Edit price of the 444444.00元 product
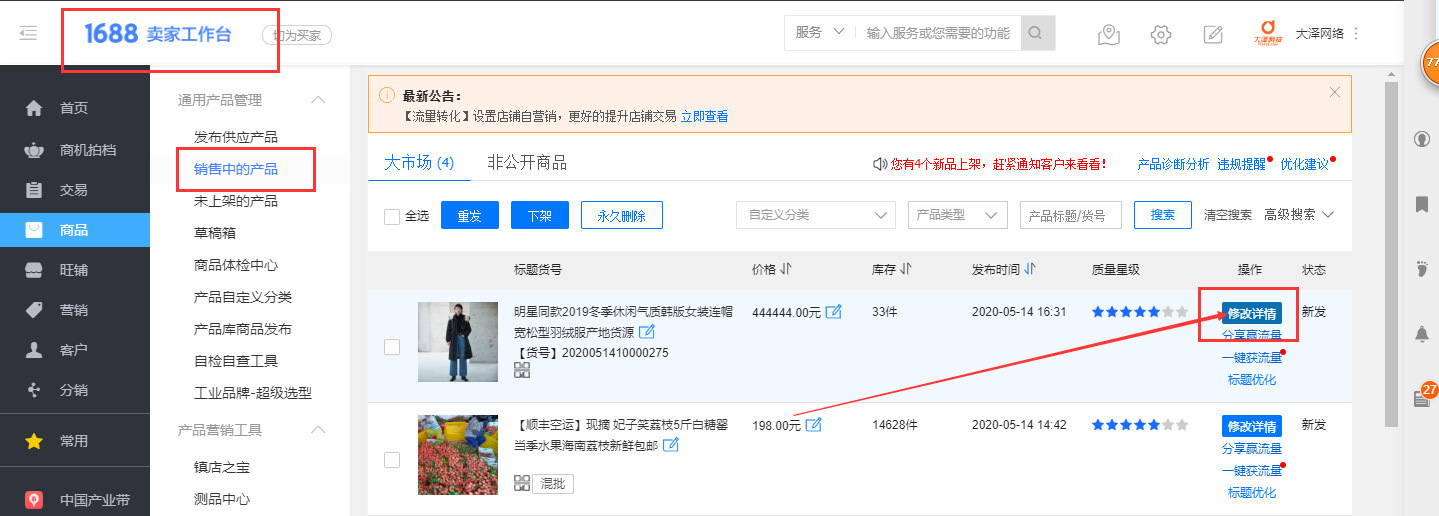1439x516 pixels. [x=833, y=312]
